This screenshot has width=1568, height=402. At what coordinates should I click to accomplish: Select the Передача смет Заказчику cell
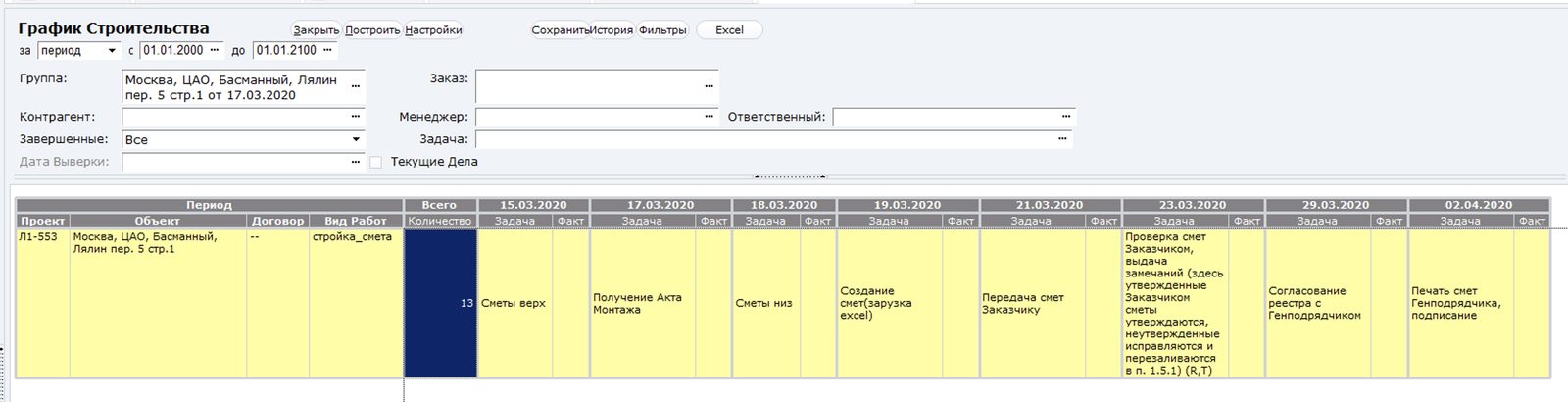1032,303
